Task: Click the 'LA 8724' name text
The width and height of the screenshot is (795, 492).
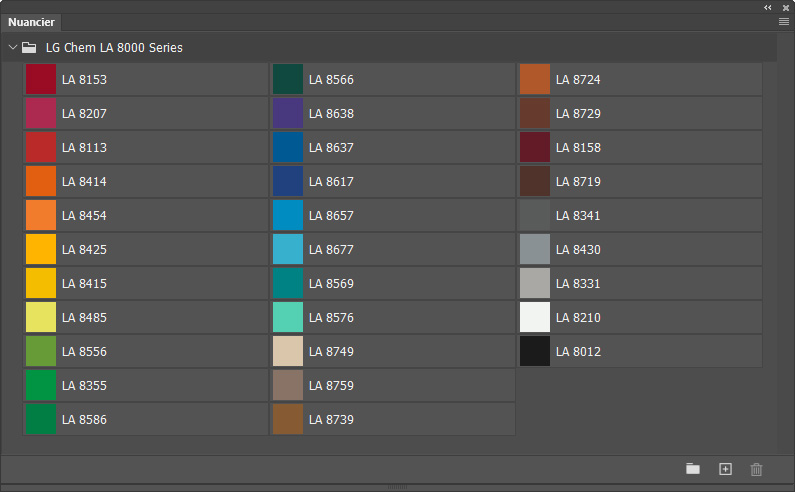Action: pyautogui.click(x=578, y=80)
